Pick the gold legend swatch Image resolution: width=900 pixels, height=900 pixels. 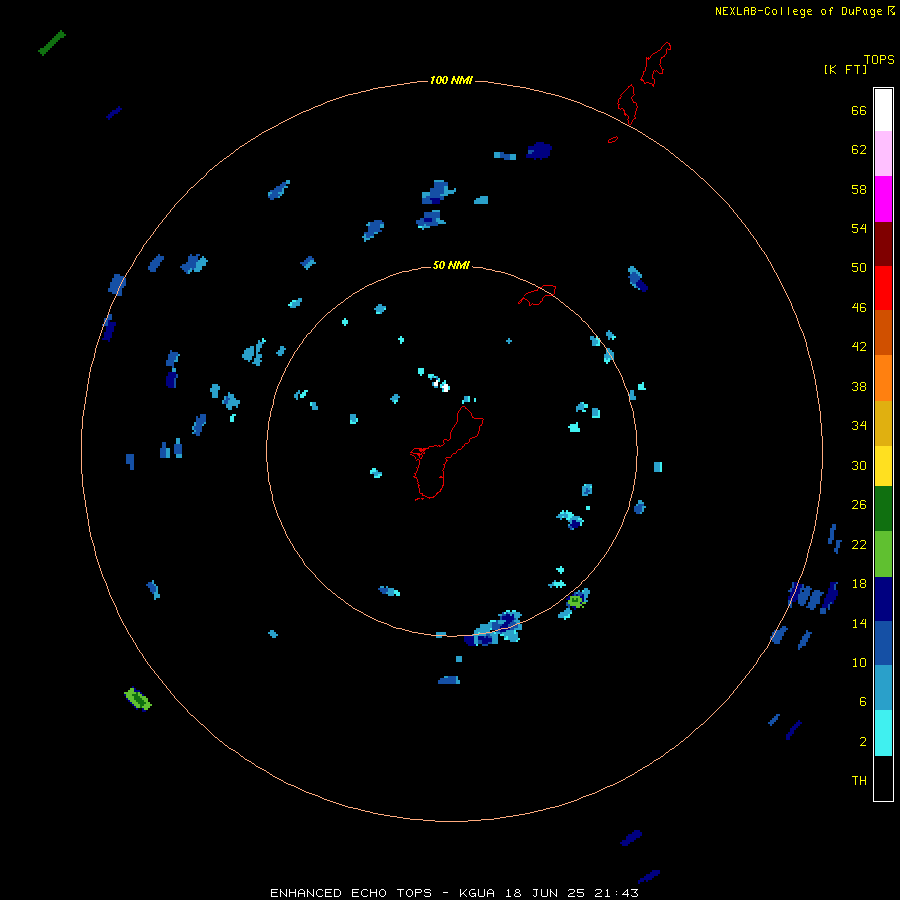click(x=883, y=423)
